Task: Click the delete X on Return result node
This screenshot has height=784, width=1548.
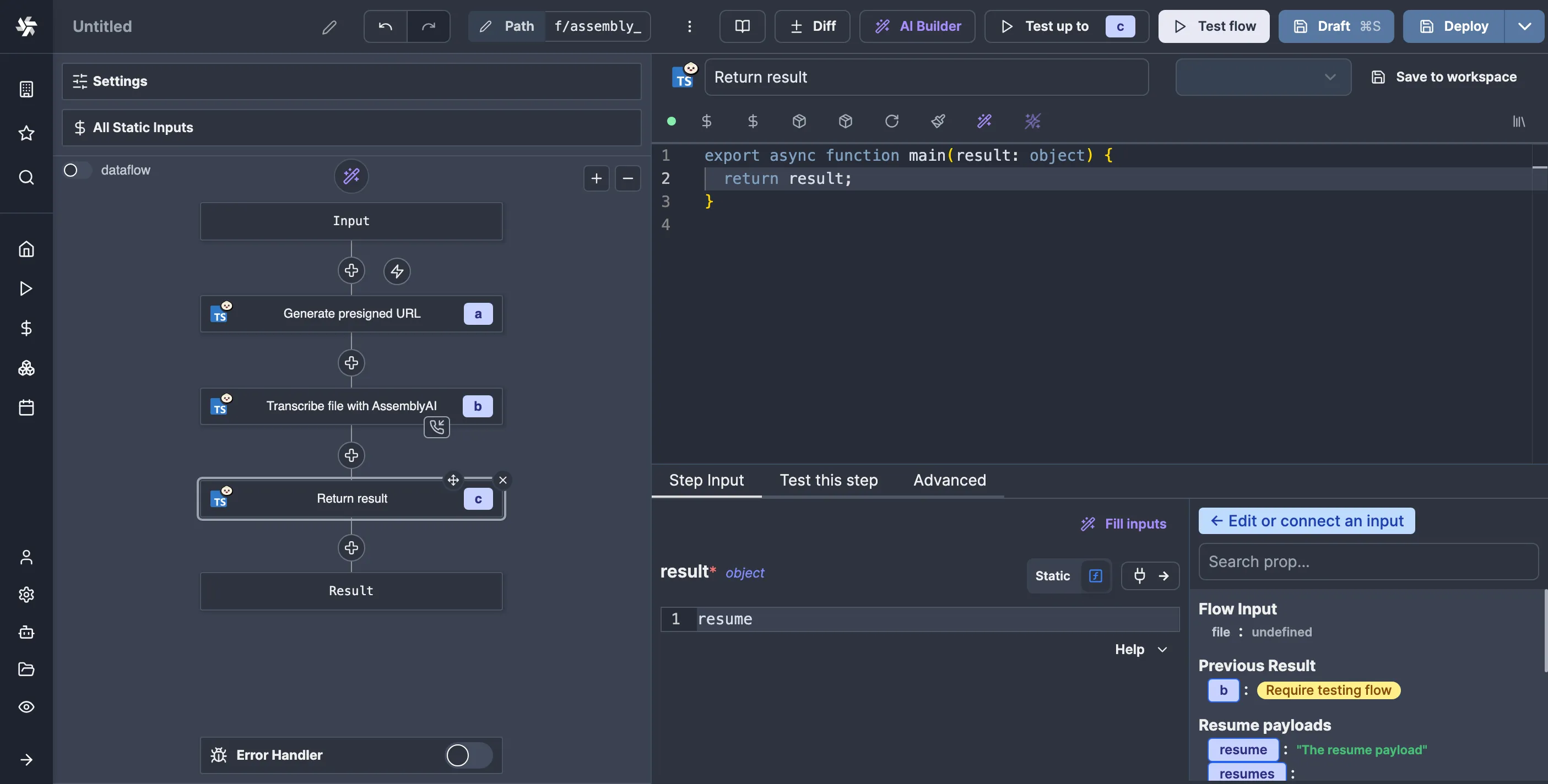Action: pos(503,480)
